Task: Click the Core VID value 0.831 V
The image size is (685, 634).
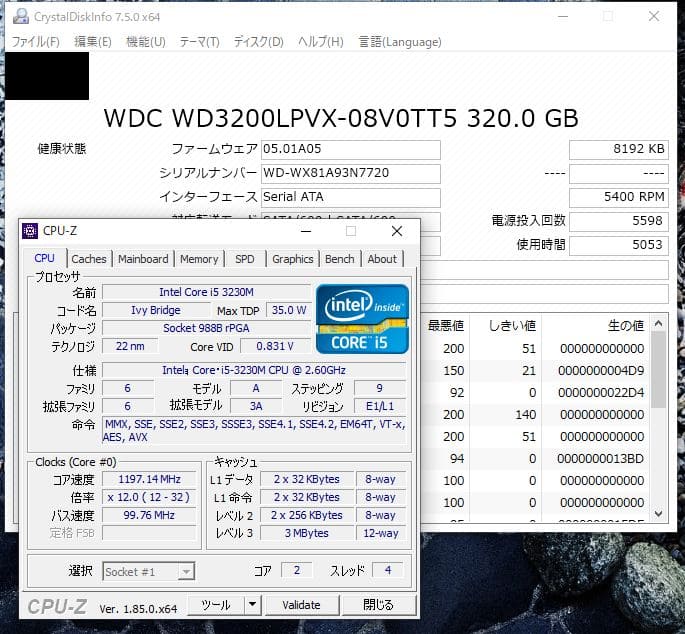Action: pos(275,346)
